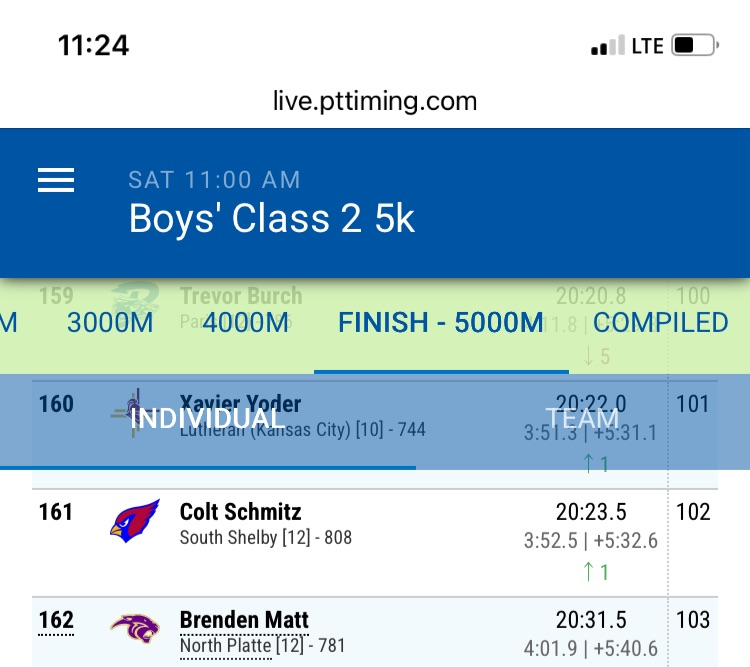Tap the live.pttiming.com address bar
The width and height of the screenshot is (750, 667).
tap(375, 101)
